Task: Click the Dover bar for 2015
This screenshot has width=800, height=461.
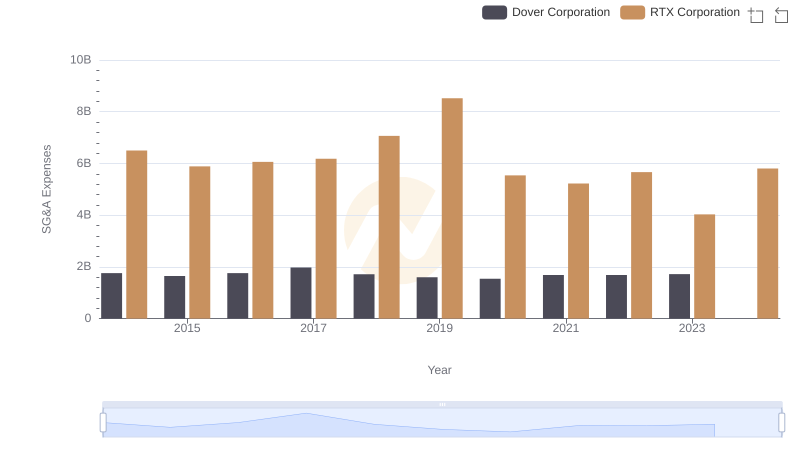Action: coord(174,297)
